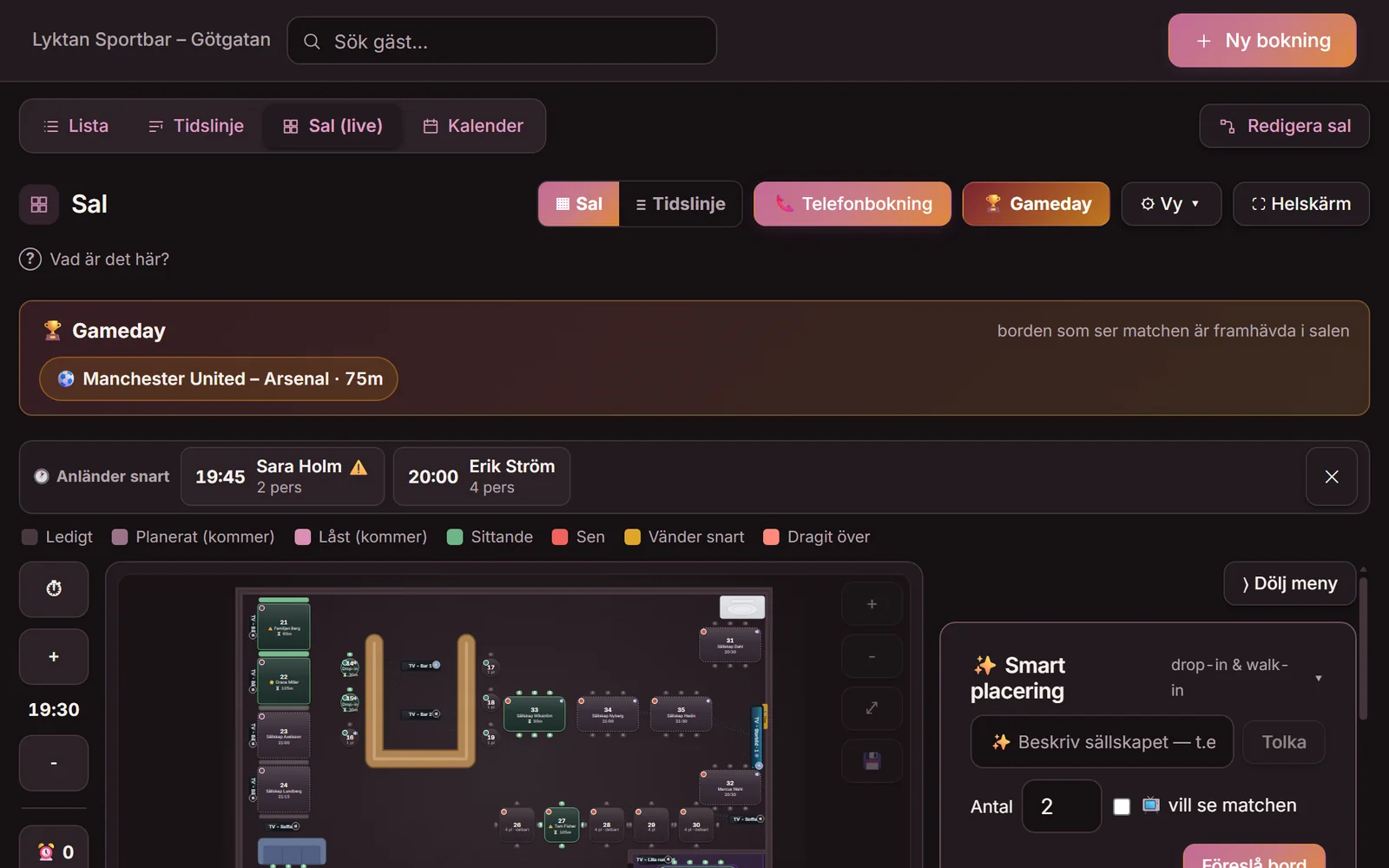Toggle the Tidslinje segment next to Sal
This screenshot has height=868, width=1389.
pyautogui.click(x=681, y=204)
